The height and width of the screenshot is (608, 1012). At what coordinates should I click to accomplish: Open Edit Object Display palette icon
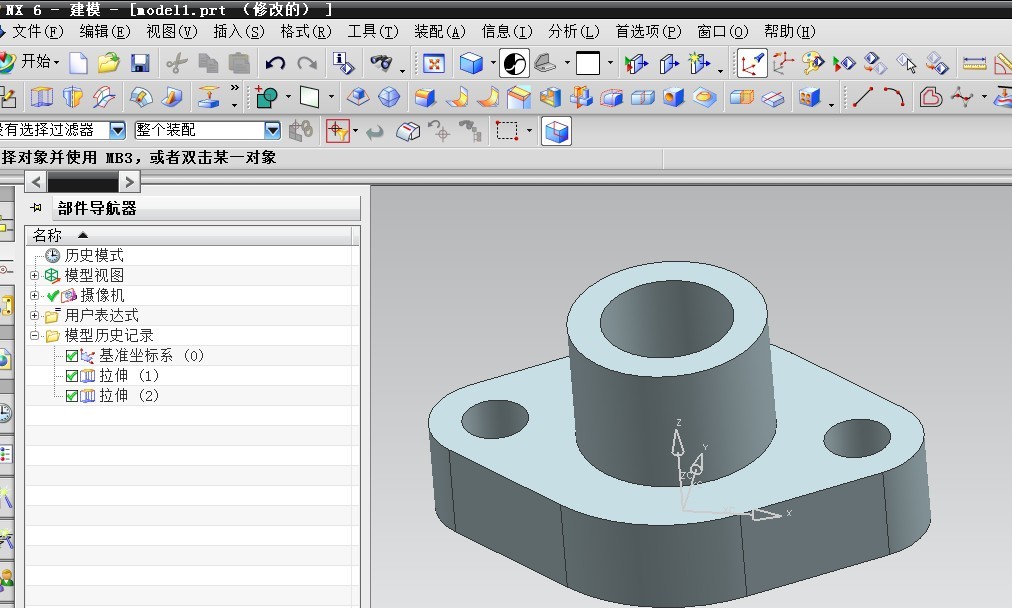click(813, 63)
